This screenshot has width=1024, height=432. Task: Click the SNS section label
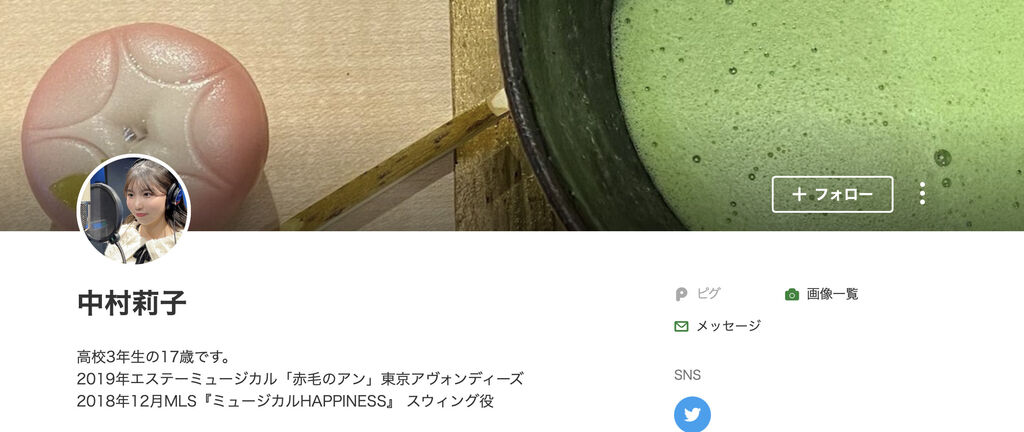687,375
